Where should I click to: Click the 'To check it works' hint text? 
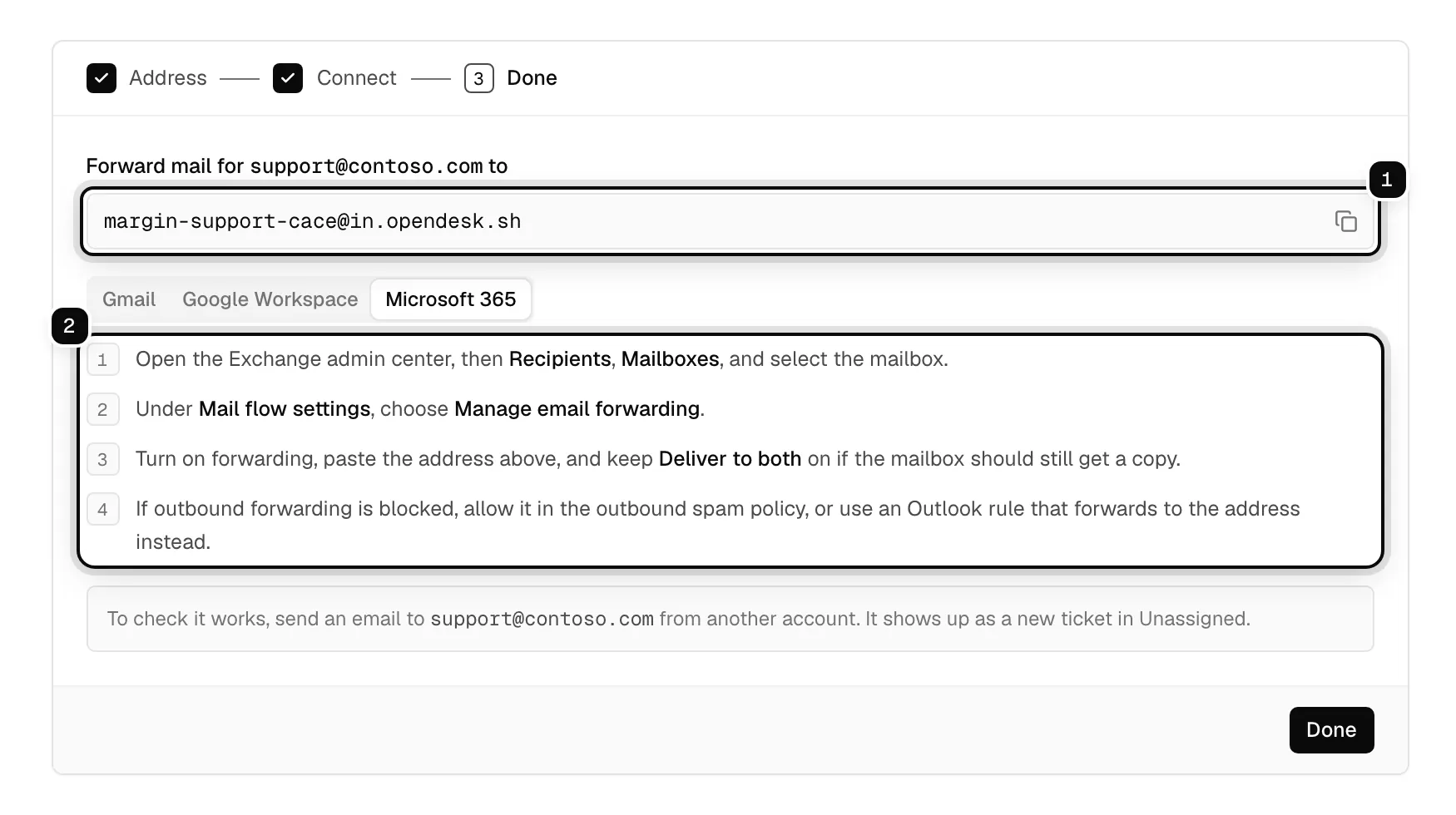tap(679, 619)
